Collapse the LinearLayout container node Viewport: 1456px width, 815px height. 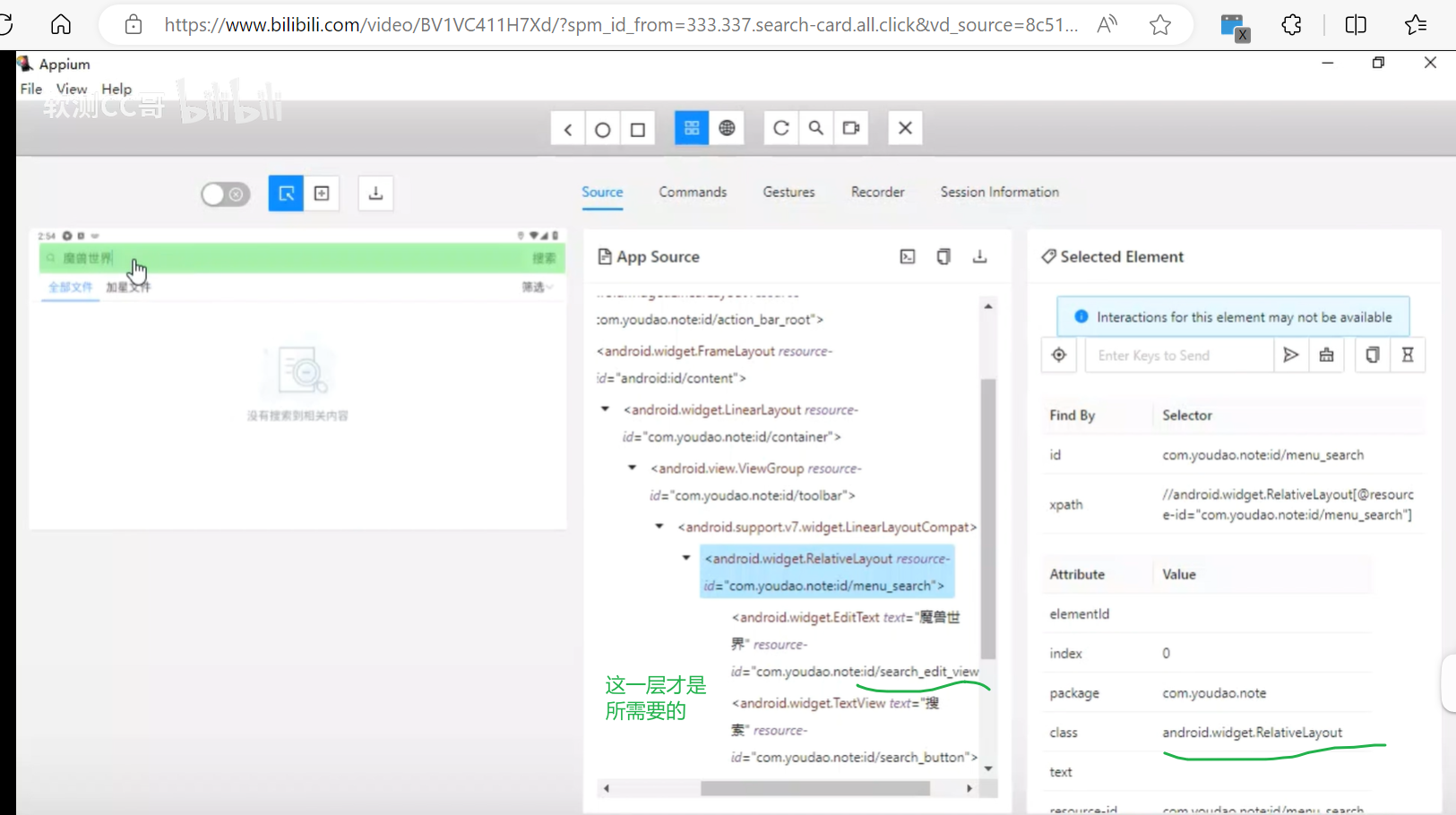(605, 409)
